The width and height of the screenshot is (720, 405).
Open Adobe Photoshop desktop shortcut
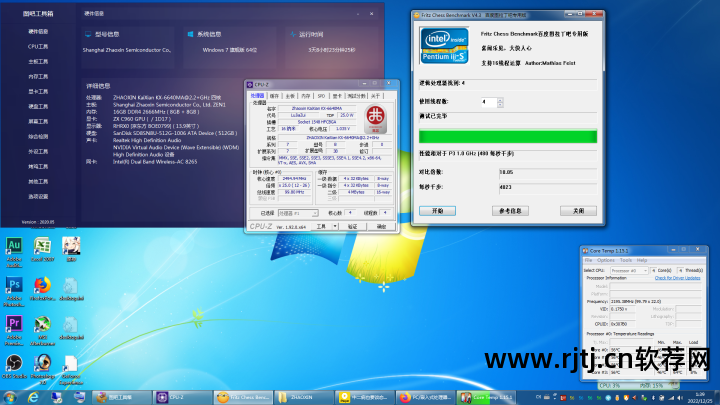click(x=14, y=286)
